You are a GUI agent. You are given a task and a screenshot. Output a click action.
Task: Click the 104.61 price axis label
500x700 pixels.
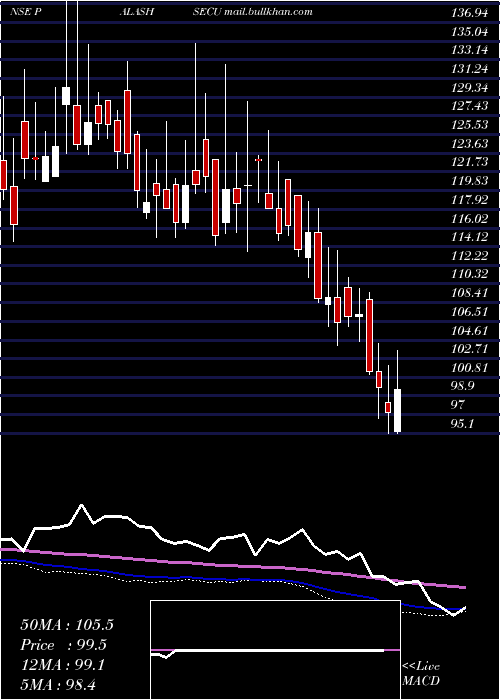click(469, 330)
